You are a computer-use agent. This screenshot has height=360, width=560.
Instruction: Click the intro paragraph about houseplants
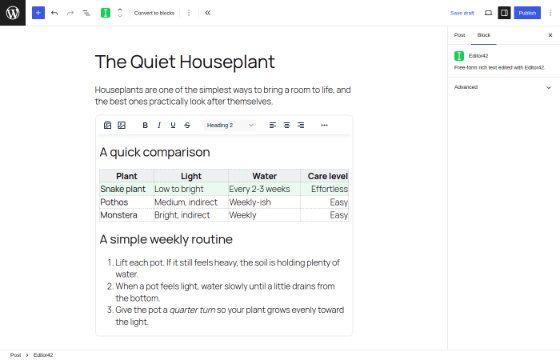(223, 95)
